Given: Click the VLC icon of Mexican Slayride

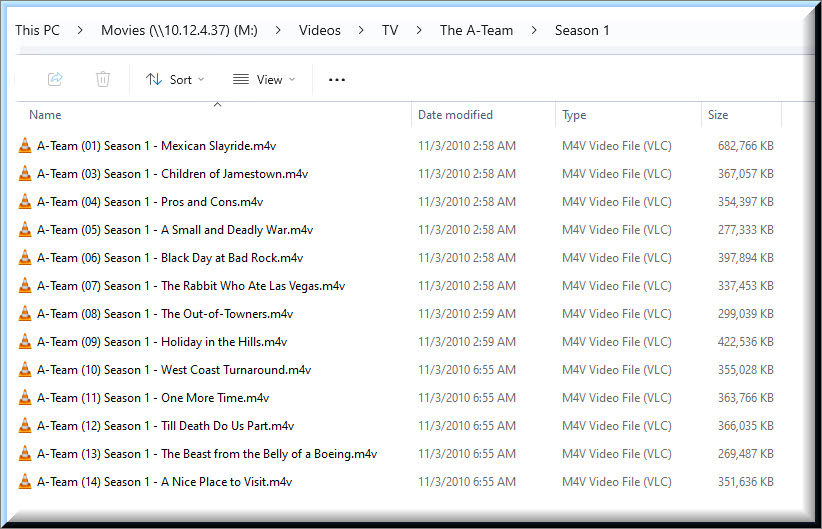Looking at the screenshot, I should click(x=25, y=145).
